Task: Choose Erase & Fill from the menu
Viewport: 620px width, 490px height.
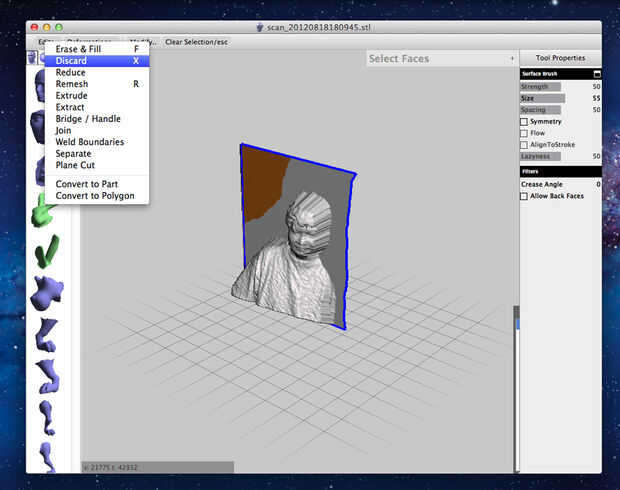Action: (97, 49)
